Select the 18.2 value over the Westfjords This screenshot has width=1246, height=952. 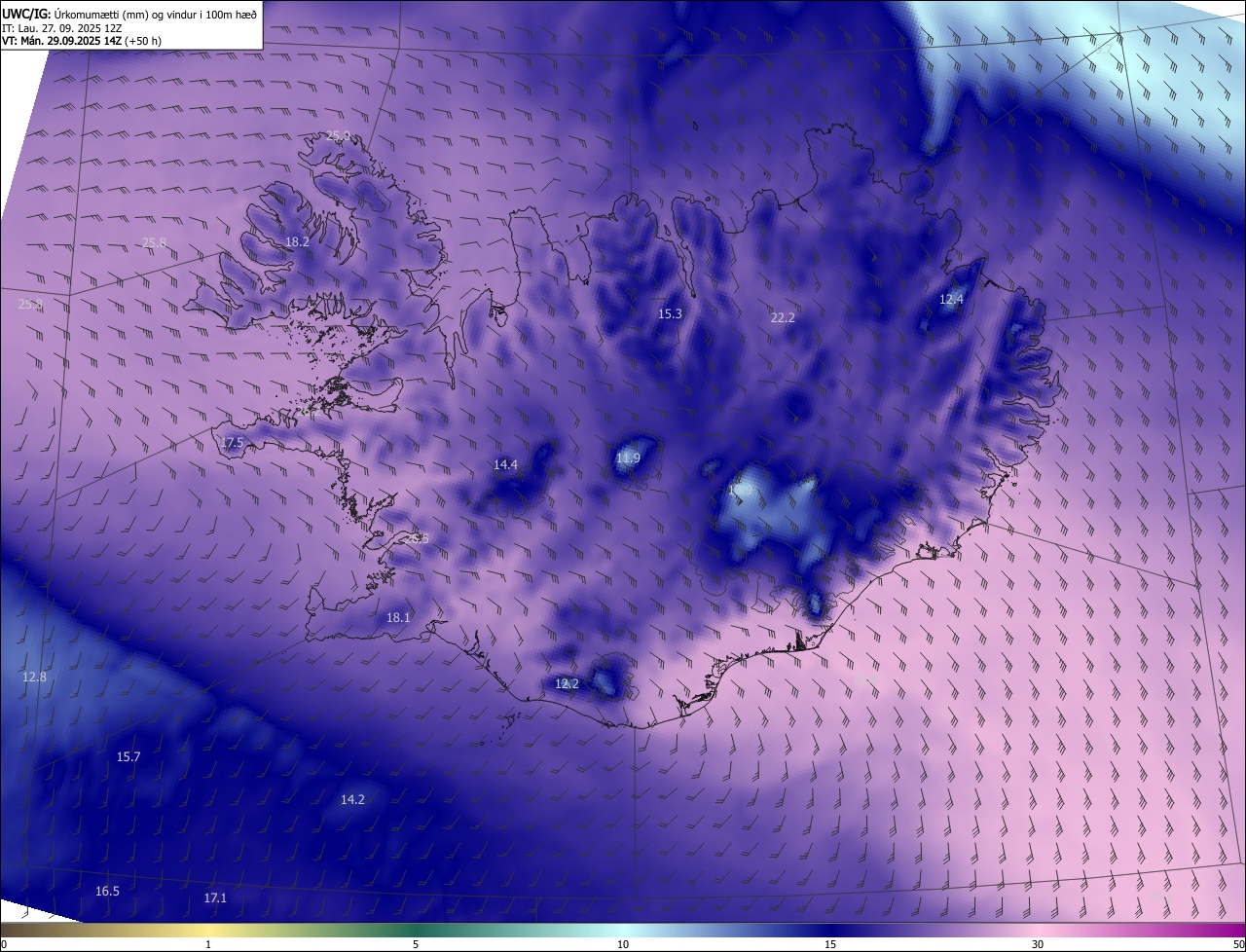click(297, 241)
